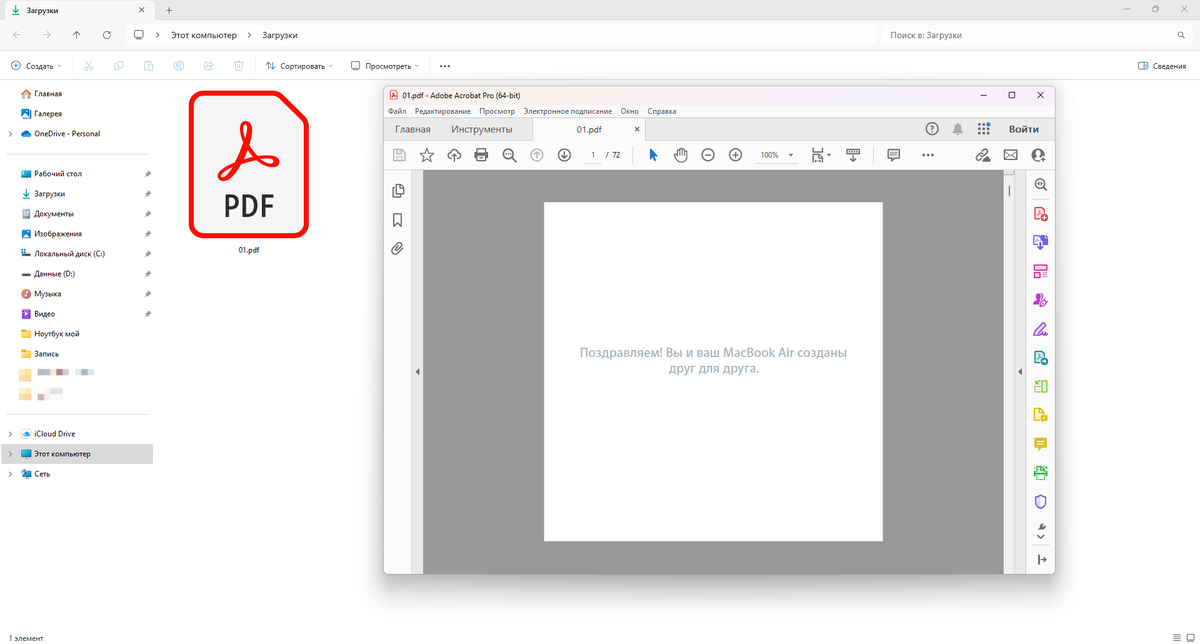Open Create PDF tool in right pane
This screenshot has height=644, width=1200.
(x=1041, y=214)
